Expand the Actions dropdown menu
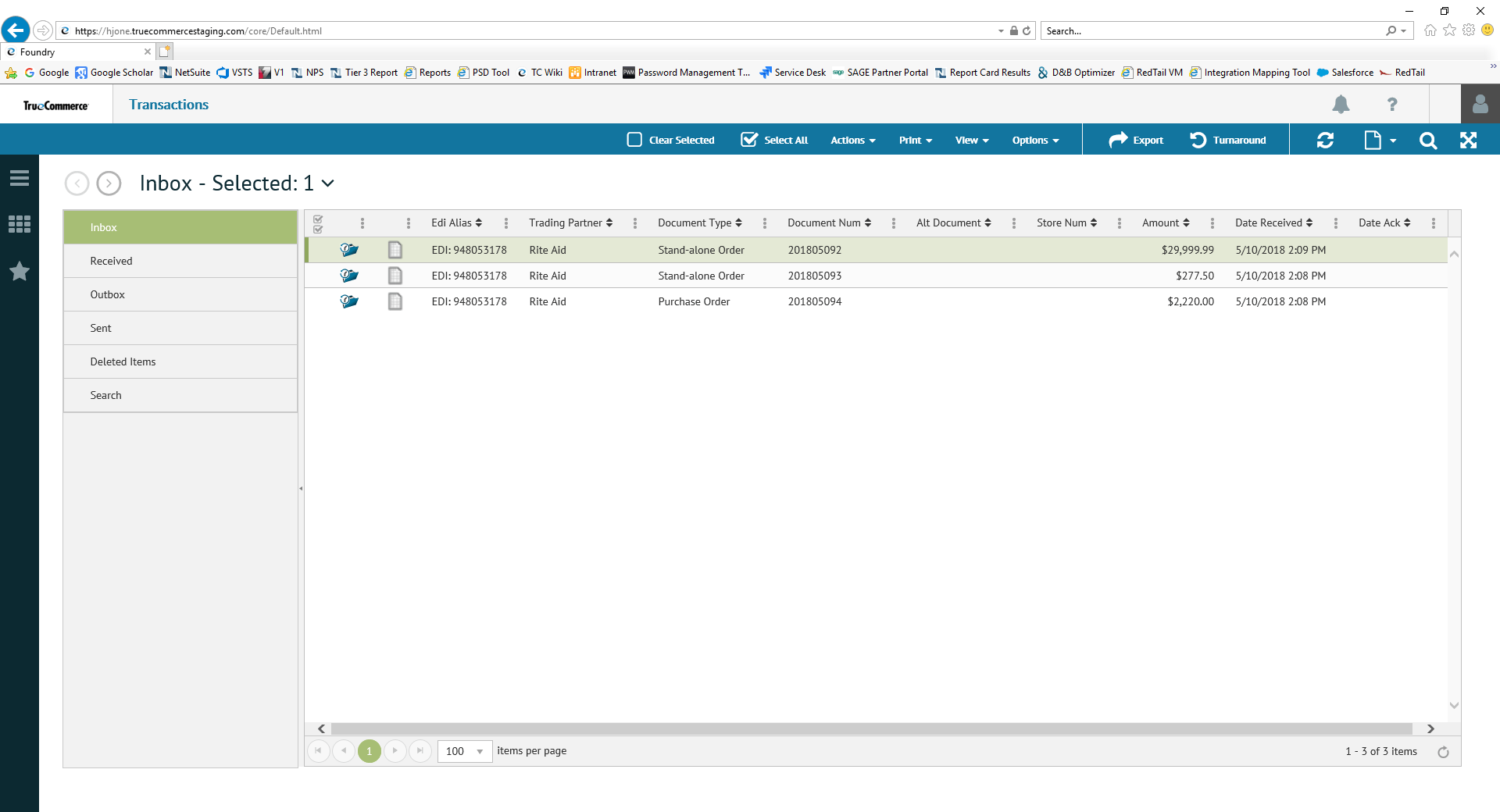Viewport: 1500px width, 812px height. 852,141
